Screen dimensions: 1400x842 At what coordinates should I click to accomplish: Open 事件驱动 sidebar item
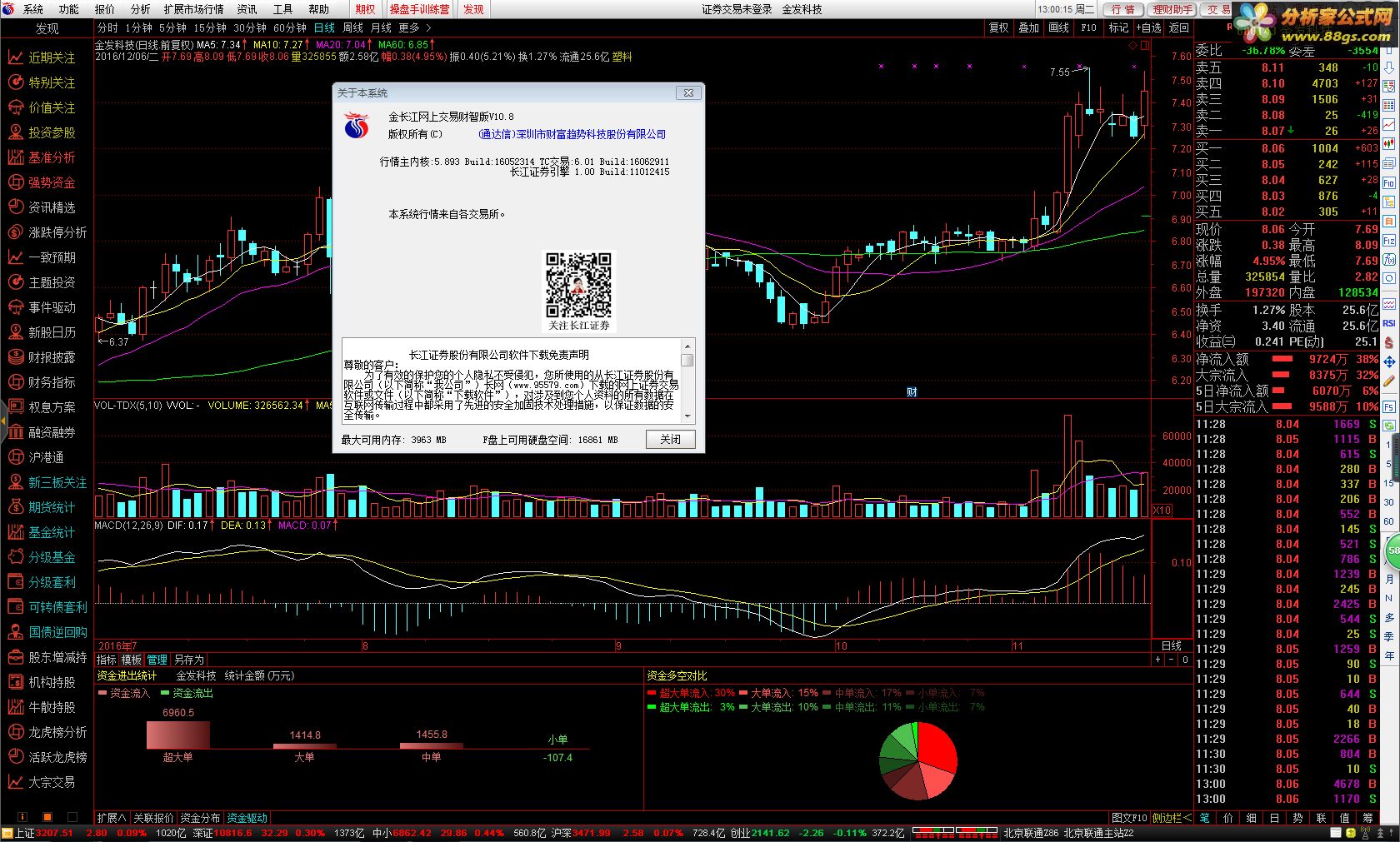[x=42, y=307]
